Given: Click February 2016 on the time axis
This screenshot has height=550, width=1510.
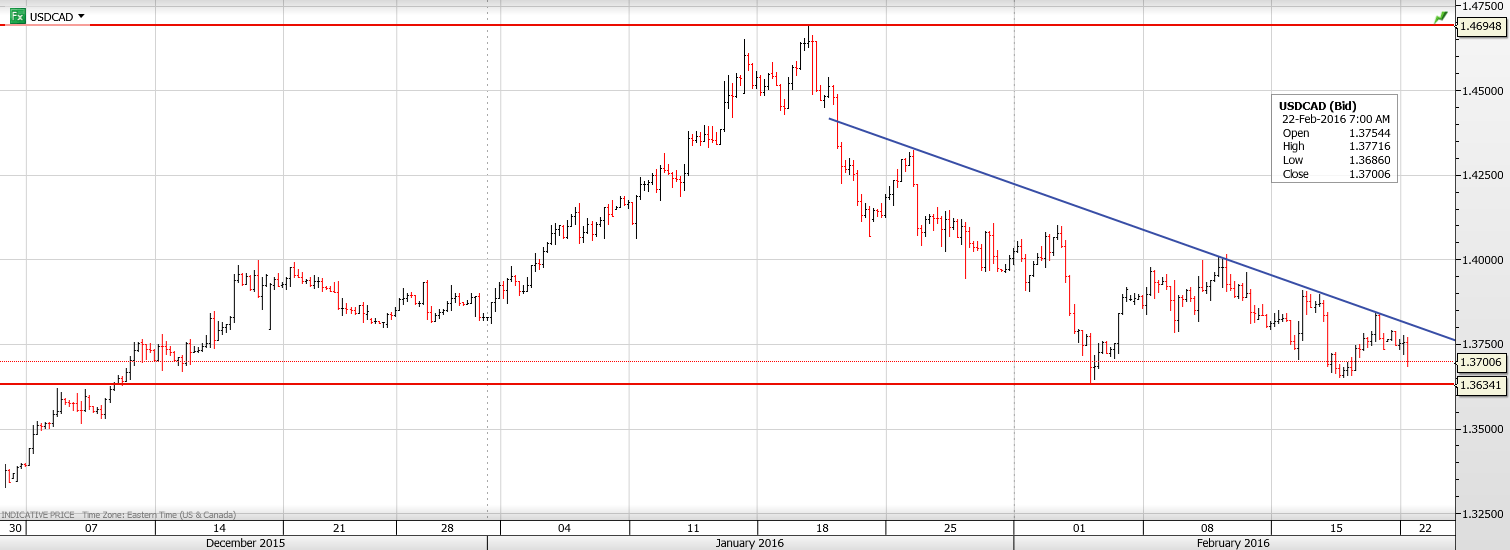Looking at the screenshot, I should [x=1232, y=543].
